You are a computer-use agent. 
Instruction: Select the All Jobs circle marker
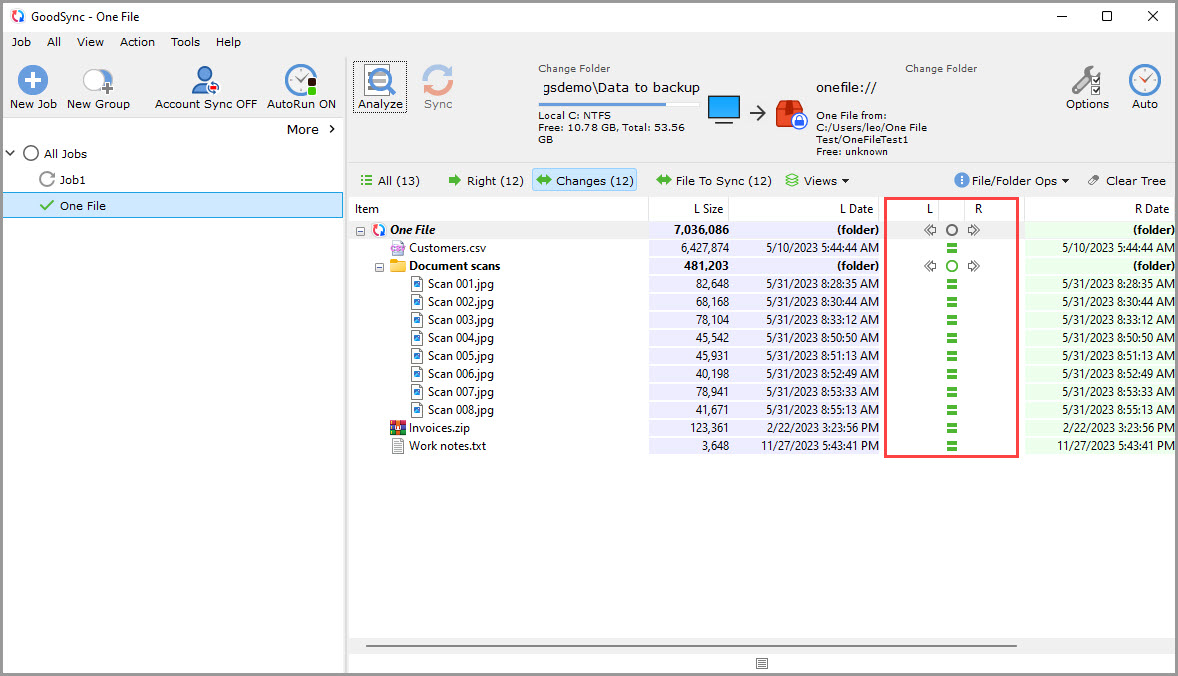31,153
